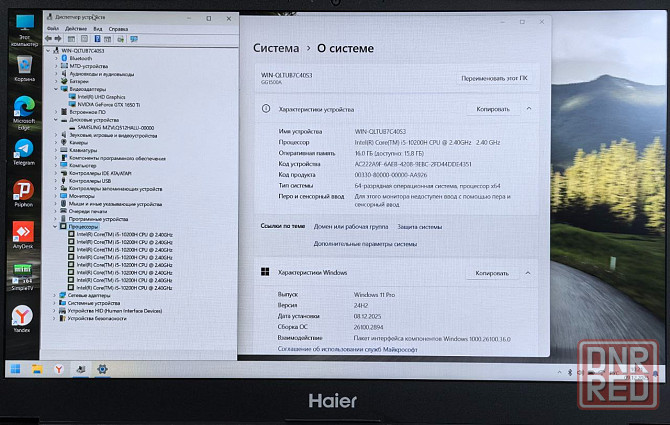Open Домен или рабочая группа link
The height and width of the screenshot is (425, 670).
351,227
